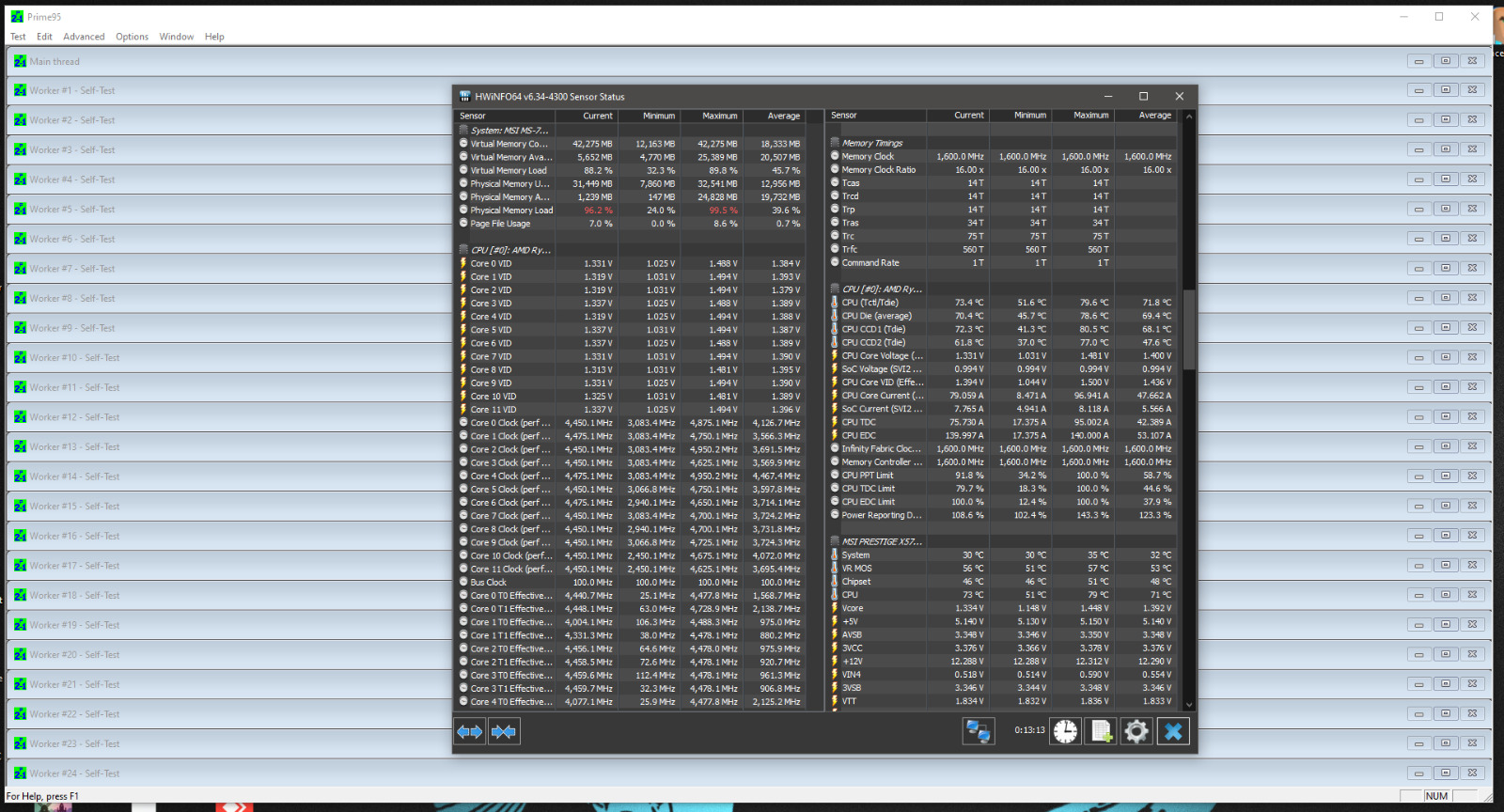The image size is (1504, 812).
Task: Collapse the Memory Timings sensor group
Action: coord(835,143)
